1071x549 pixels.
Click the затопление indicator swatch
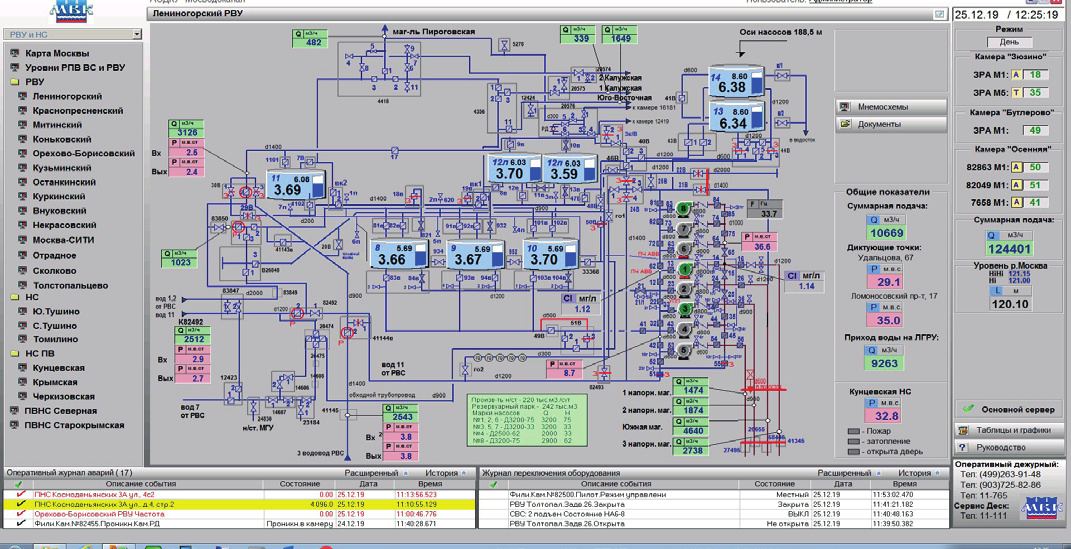pyautogui.click(x=852, y=441)
